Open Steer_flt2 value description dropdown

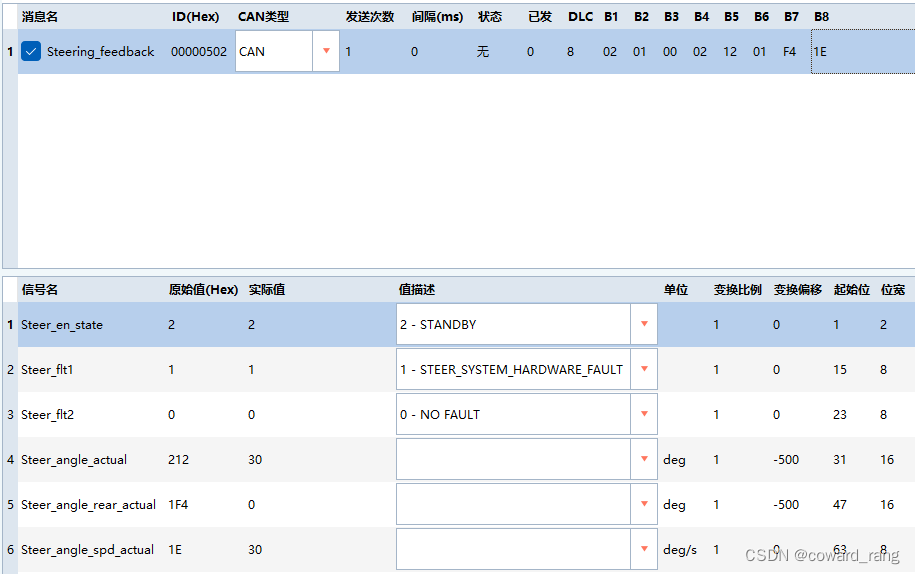coord(644,414)
